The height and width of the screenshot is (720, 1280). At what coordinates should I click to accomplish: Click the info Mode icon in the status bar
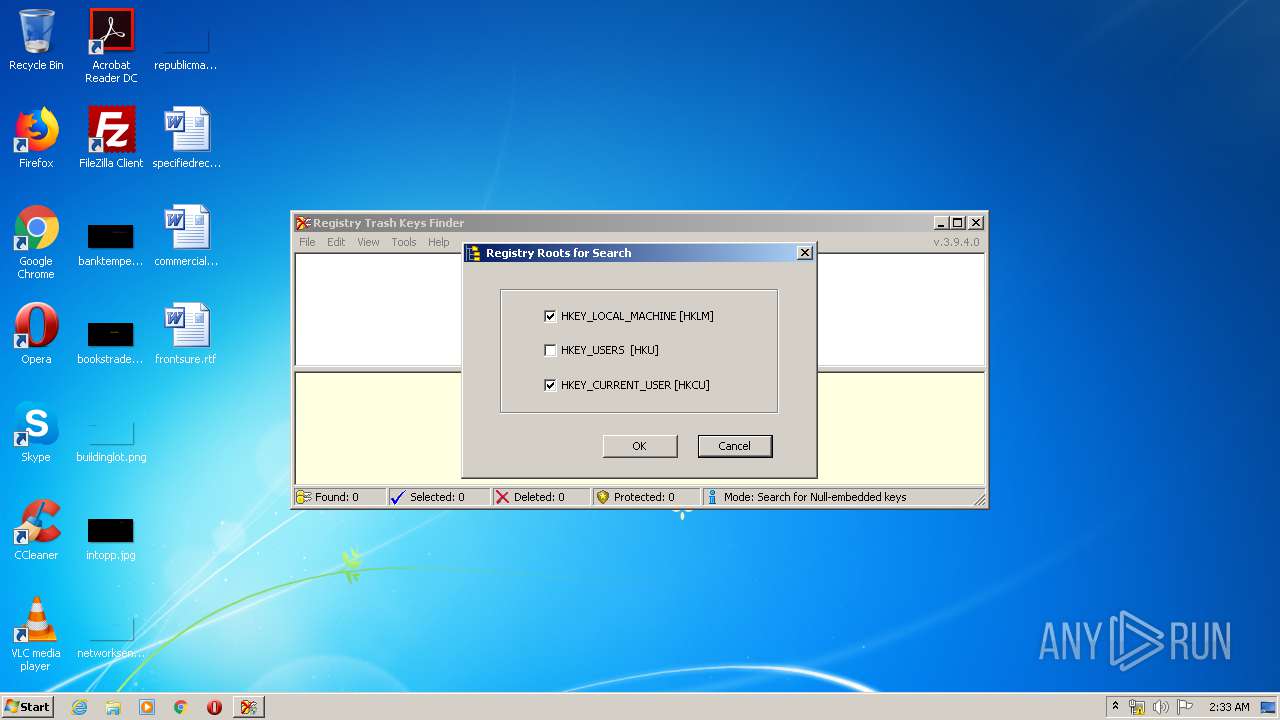click(x=712, y=497)
